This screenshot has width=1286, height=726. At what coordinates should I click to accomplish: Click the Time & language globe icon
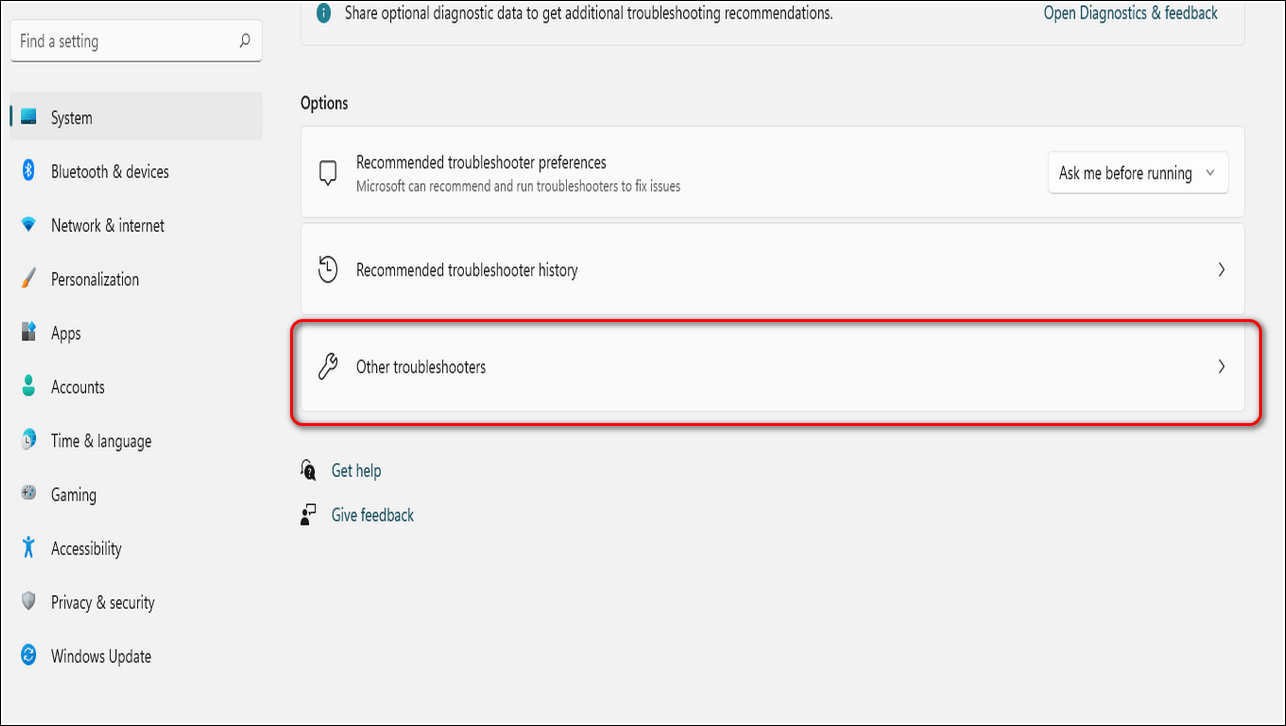(x=29, y=441)
